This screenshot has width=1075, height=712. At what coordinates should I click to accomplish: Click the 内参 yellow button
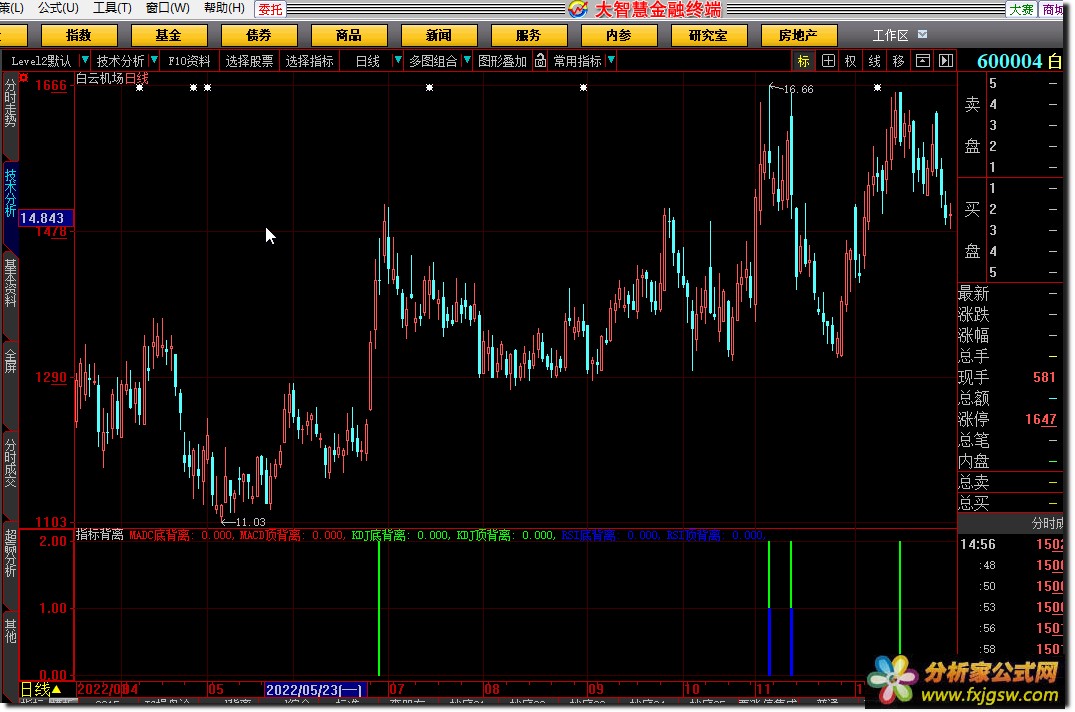[x=618, y=35]
